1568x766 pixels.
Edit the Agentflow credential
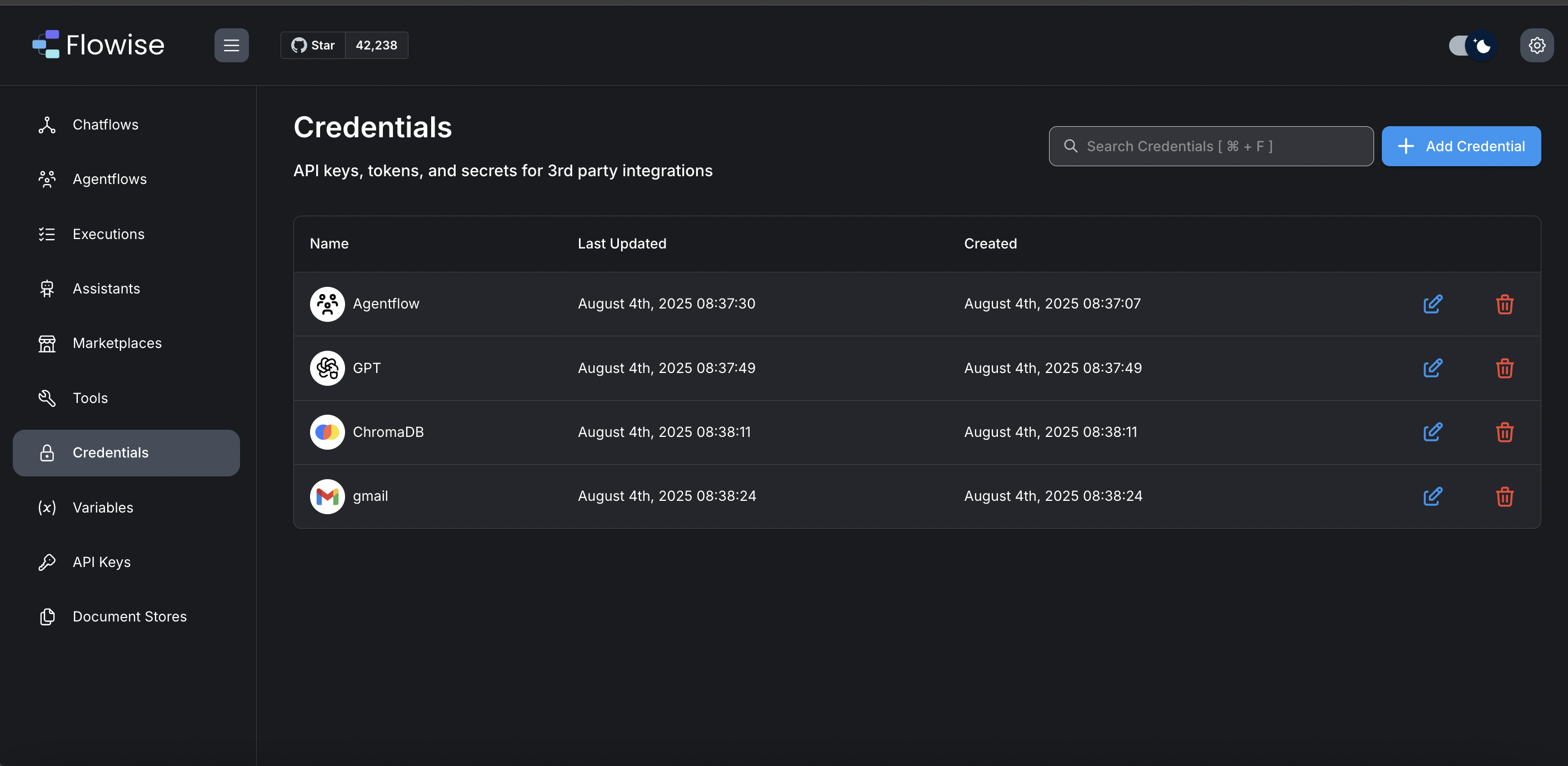(1432, 304)
